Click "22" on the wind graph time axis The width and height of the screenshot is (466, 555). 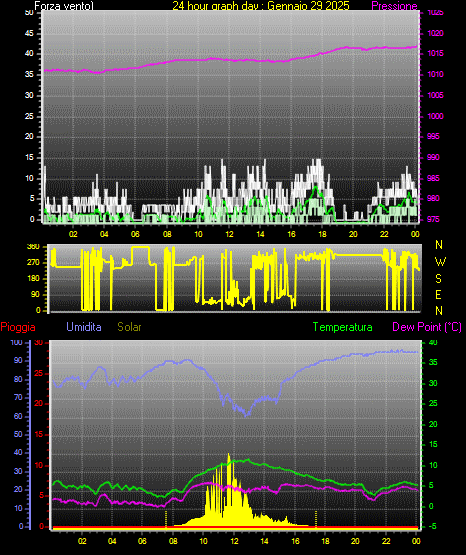click(x=384, y=234)
